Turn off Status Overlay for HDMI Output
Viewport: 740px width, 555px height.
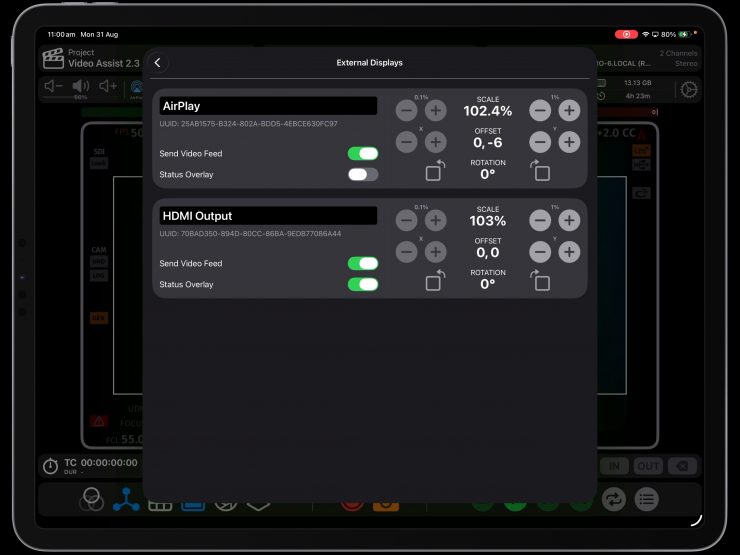362,284
